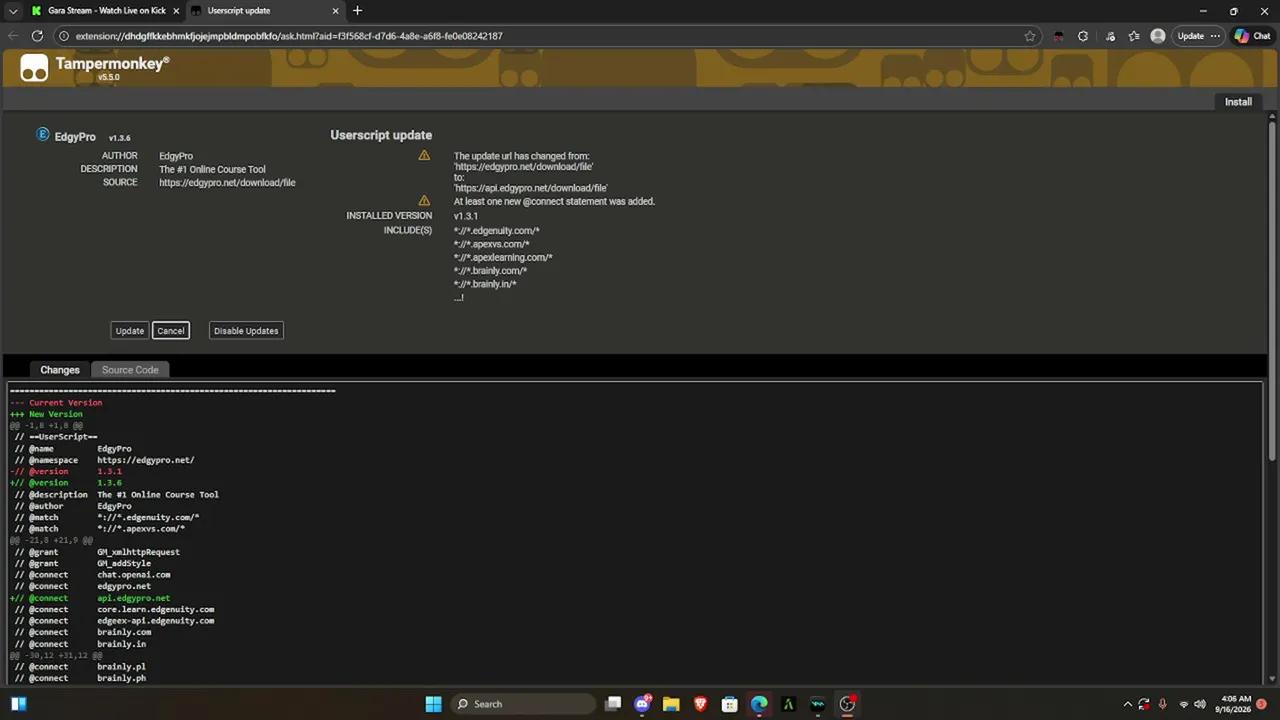Click the Install tab label
Image resolution: width=1280 pixels, height=720 pixels.
coord(1238,101)
